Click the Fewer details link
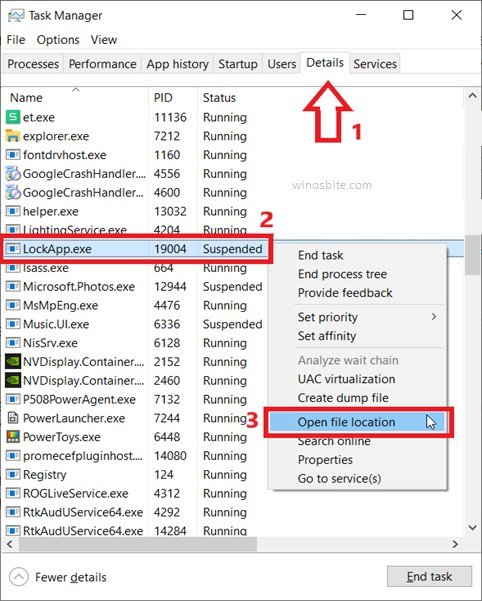The image size is (482, 601). (x=71, y=577)
